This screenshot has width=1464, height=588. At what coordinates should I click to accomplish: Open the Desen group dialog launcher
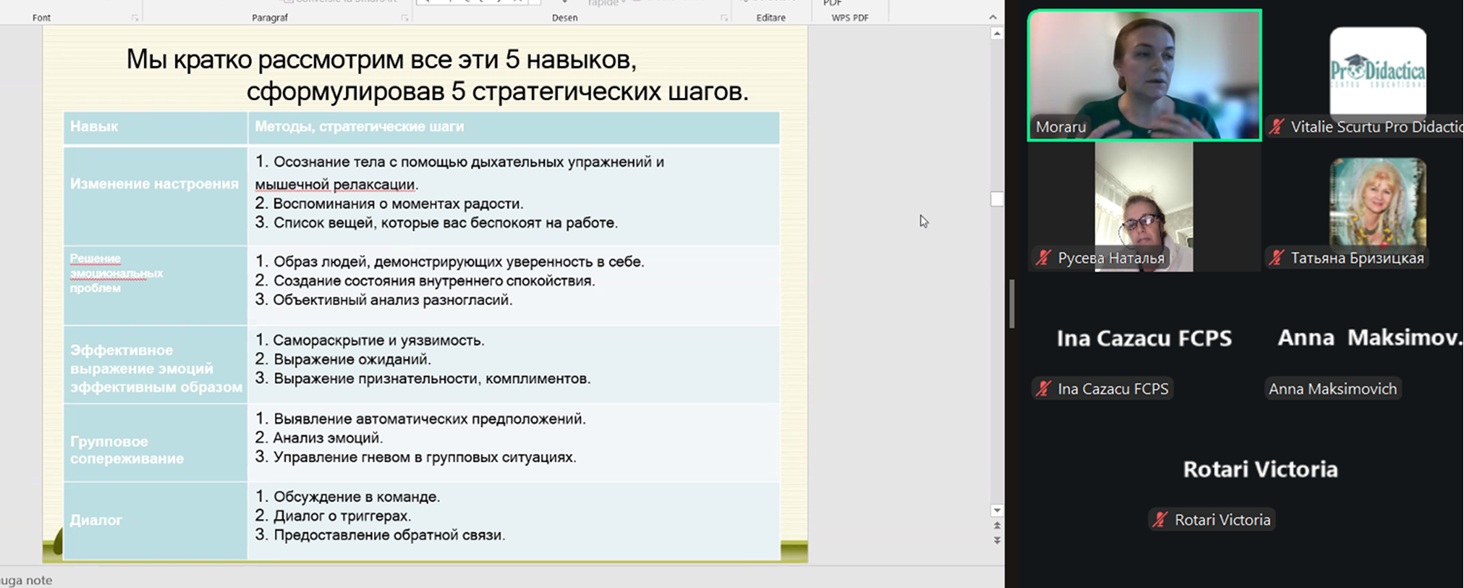pos(723,18)
